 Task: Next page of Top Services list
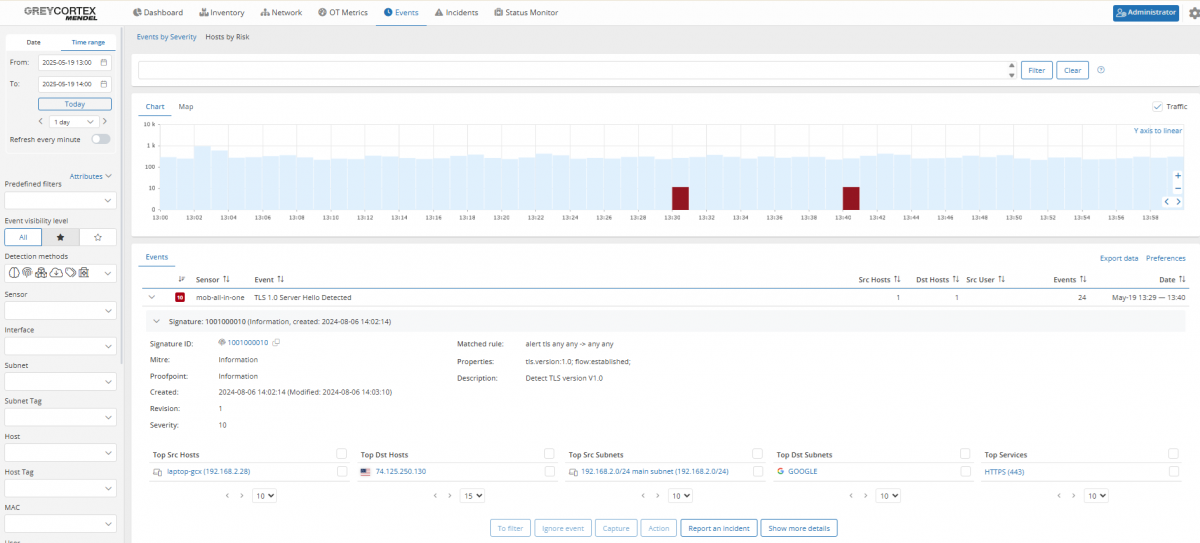click(1073, 495)
